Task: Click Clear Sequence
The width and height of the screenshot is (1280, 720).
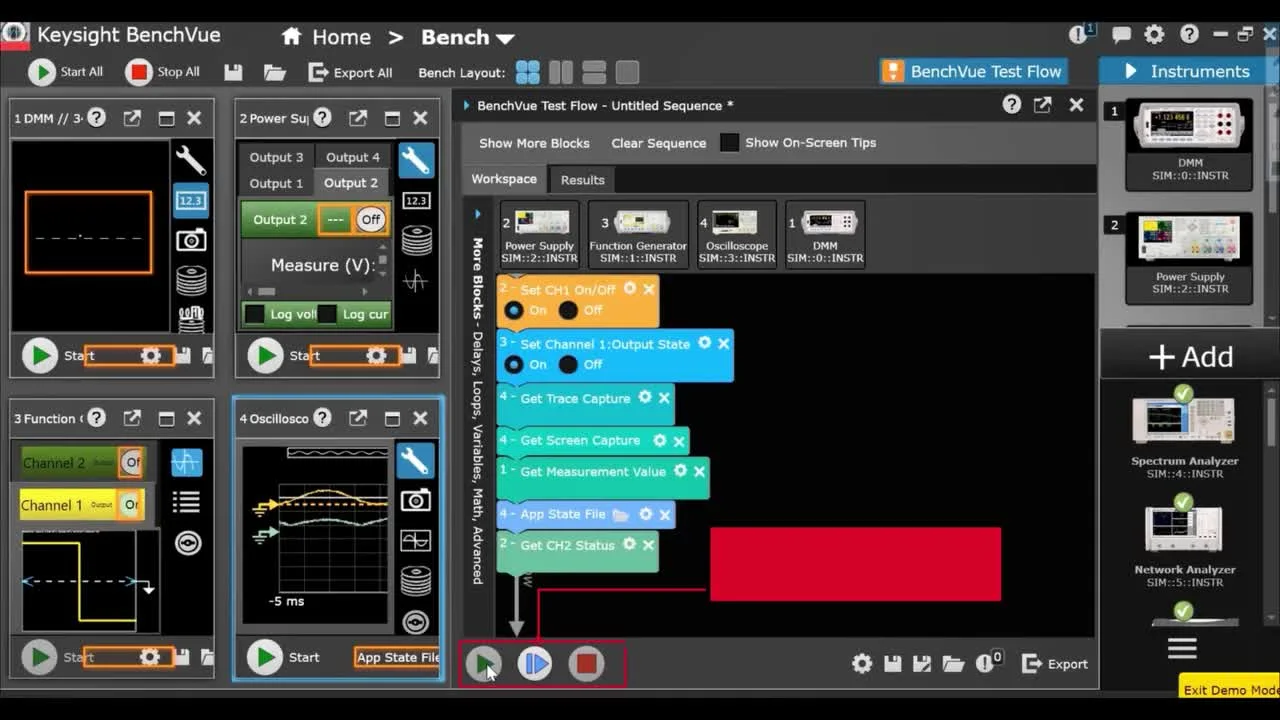Action: pos(658,143)
